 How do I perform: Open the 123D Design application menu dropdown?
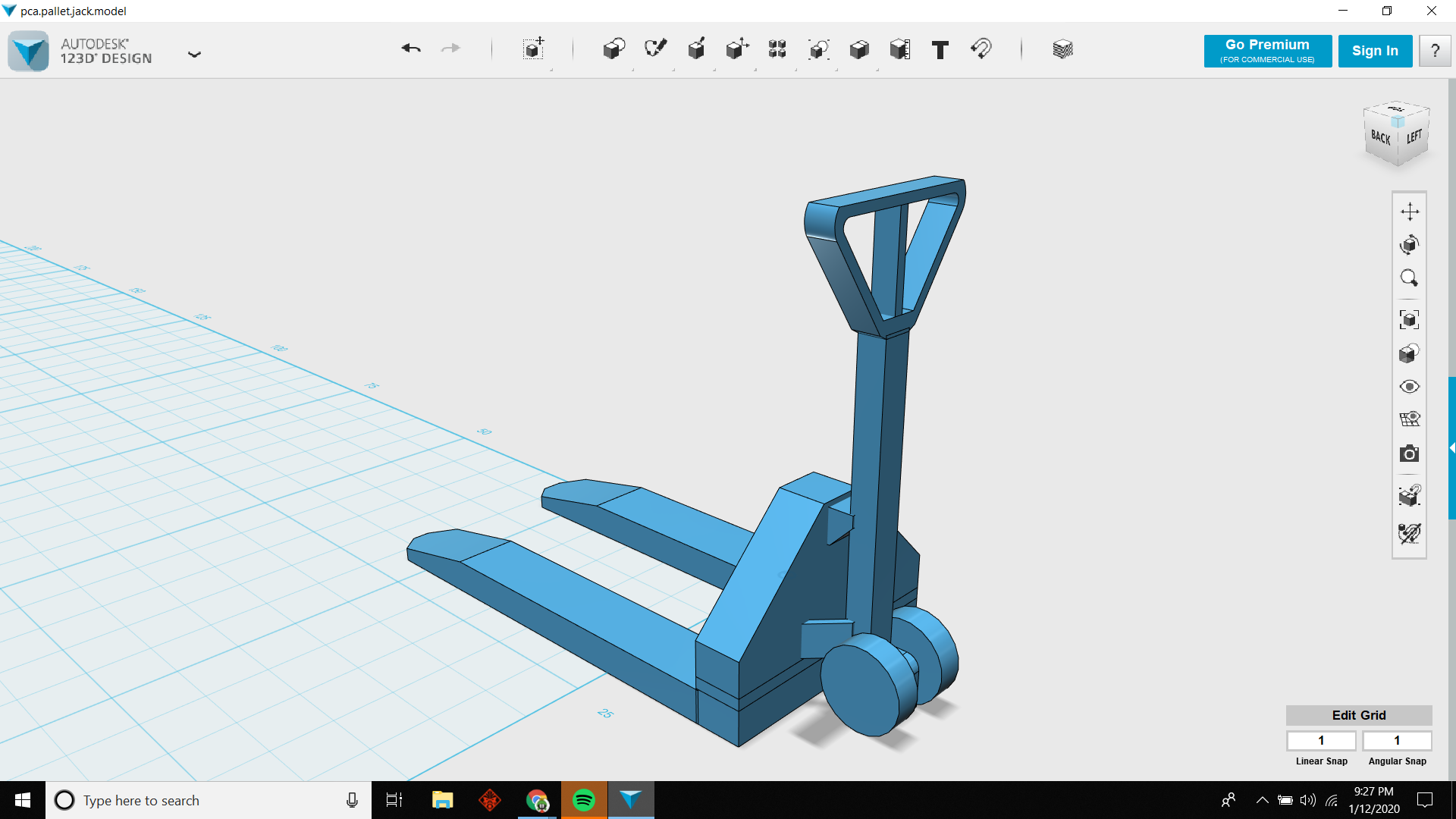coord(194,54)
